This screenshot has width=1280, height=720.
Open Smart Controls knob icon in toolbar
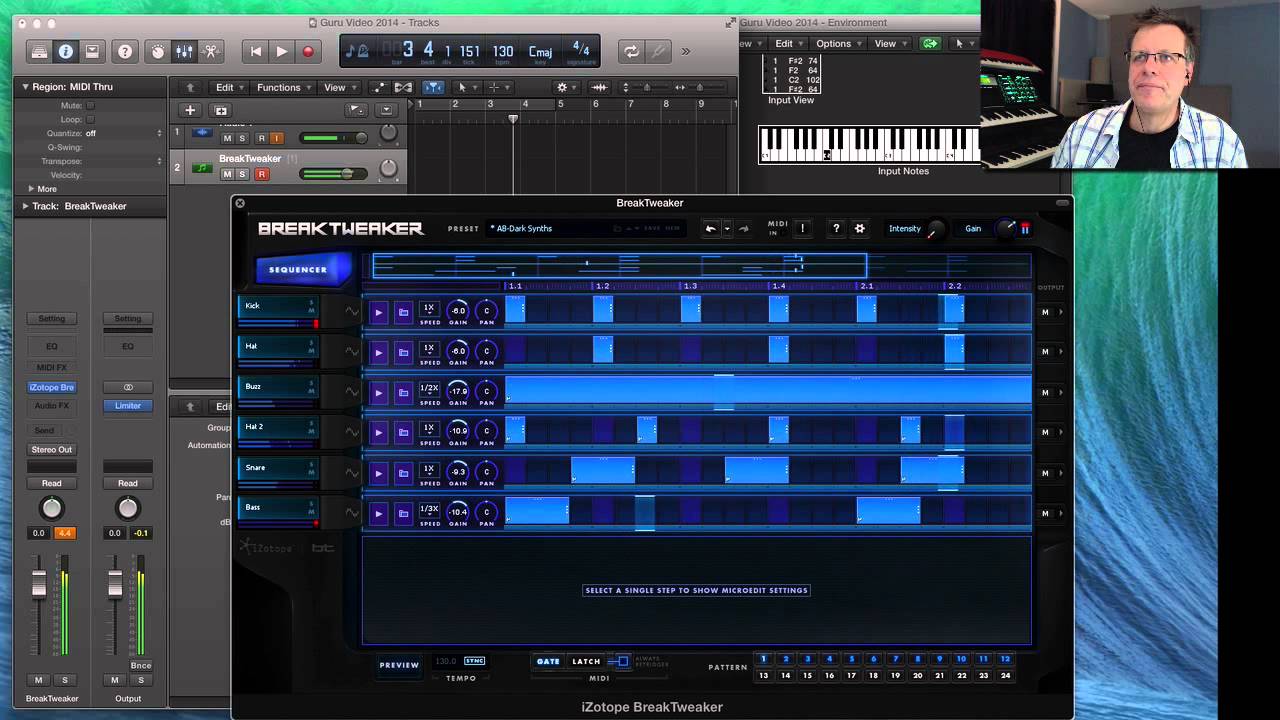tap(158, 51)
